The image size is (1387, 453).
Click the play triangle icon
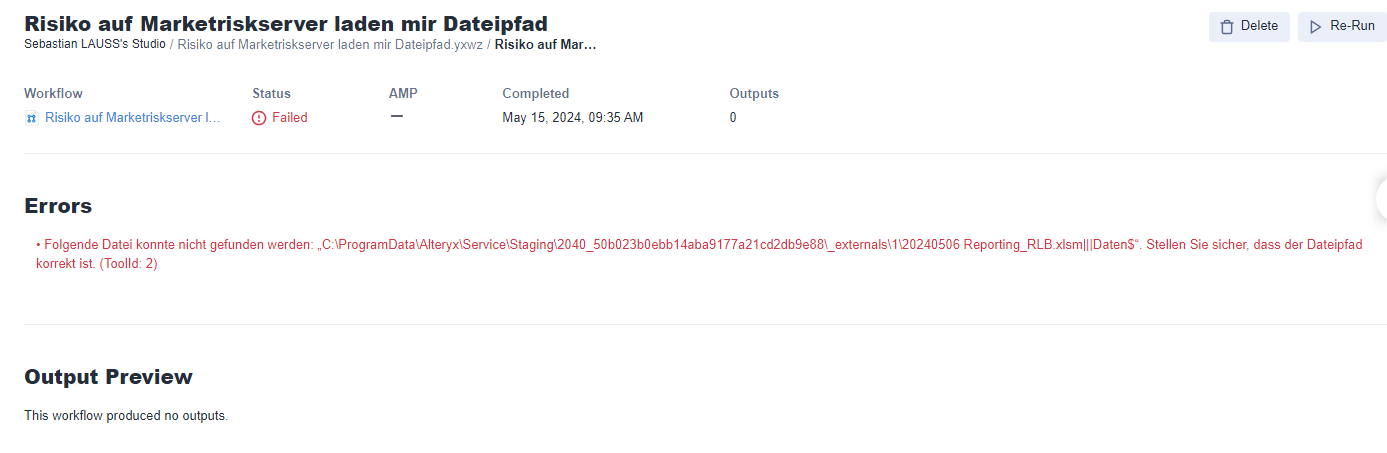(x=1316, y=27)
